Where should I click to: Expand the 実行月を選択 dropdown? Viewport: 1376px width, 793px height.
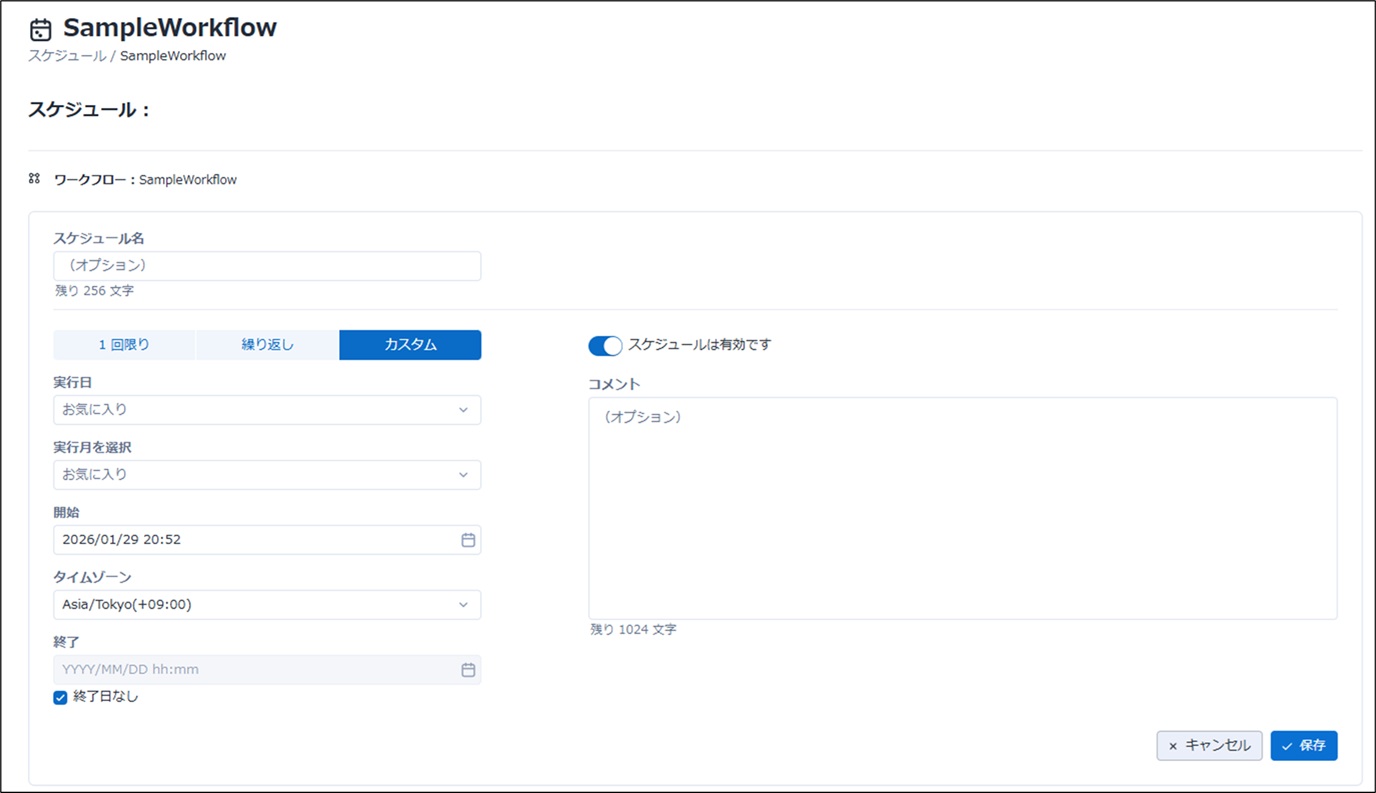coord(463,475)
